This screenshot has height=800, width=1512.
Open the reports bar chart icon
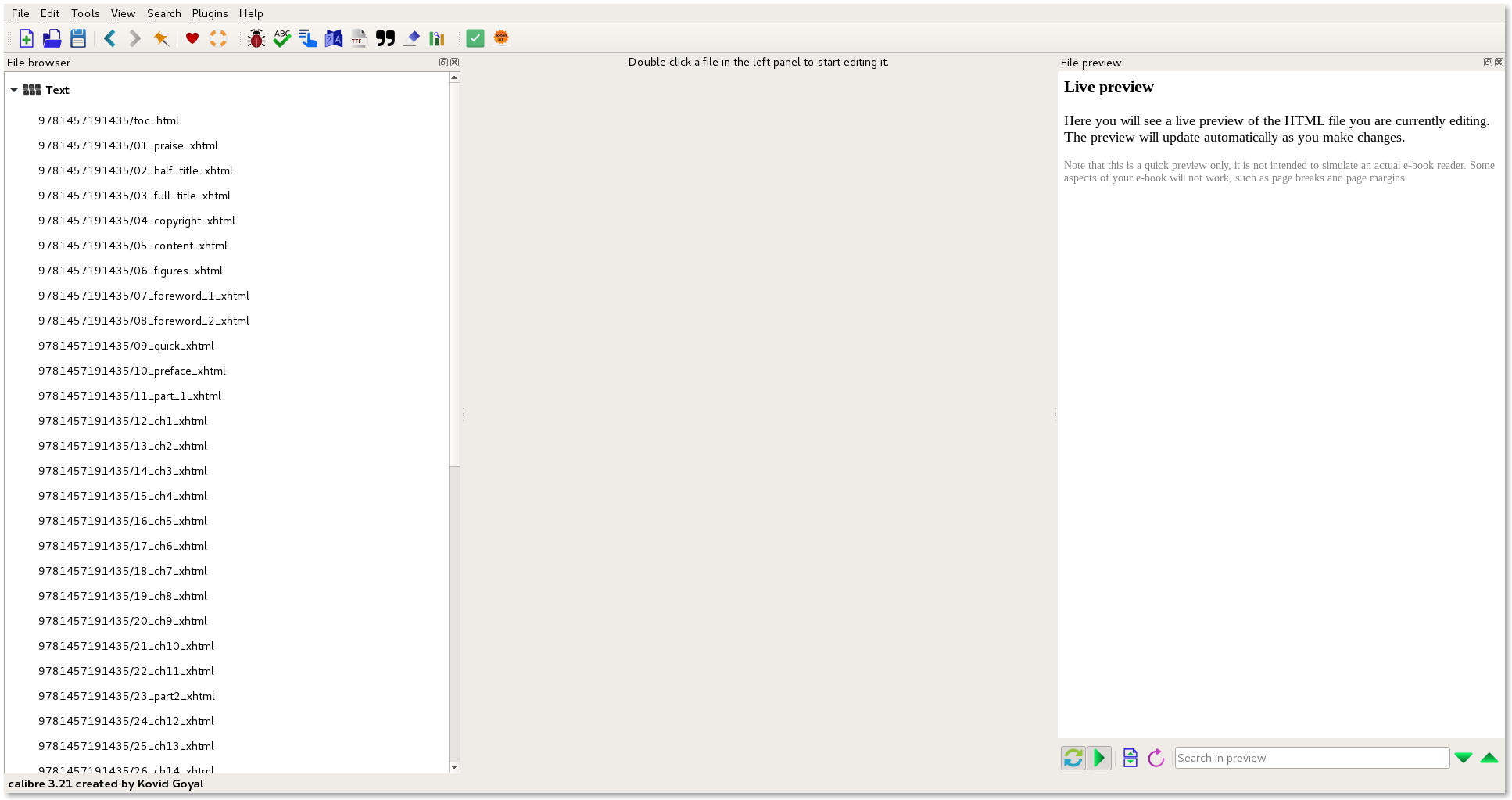[437, 38]
